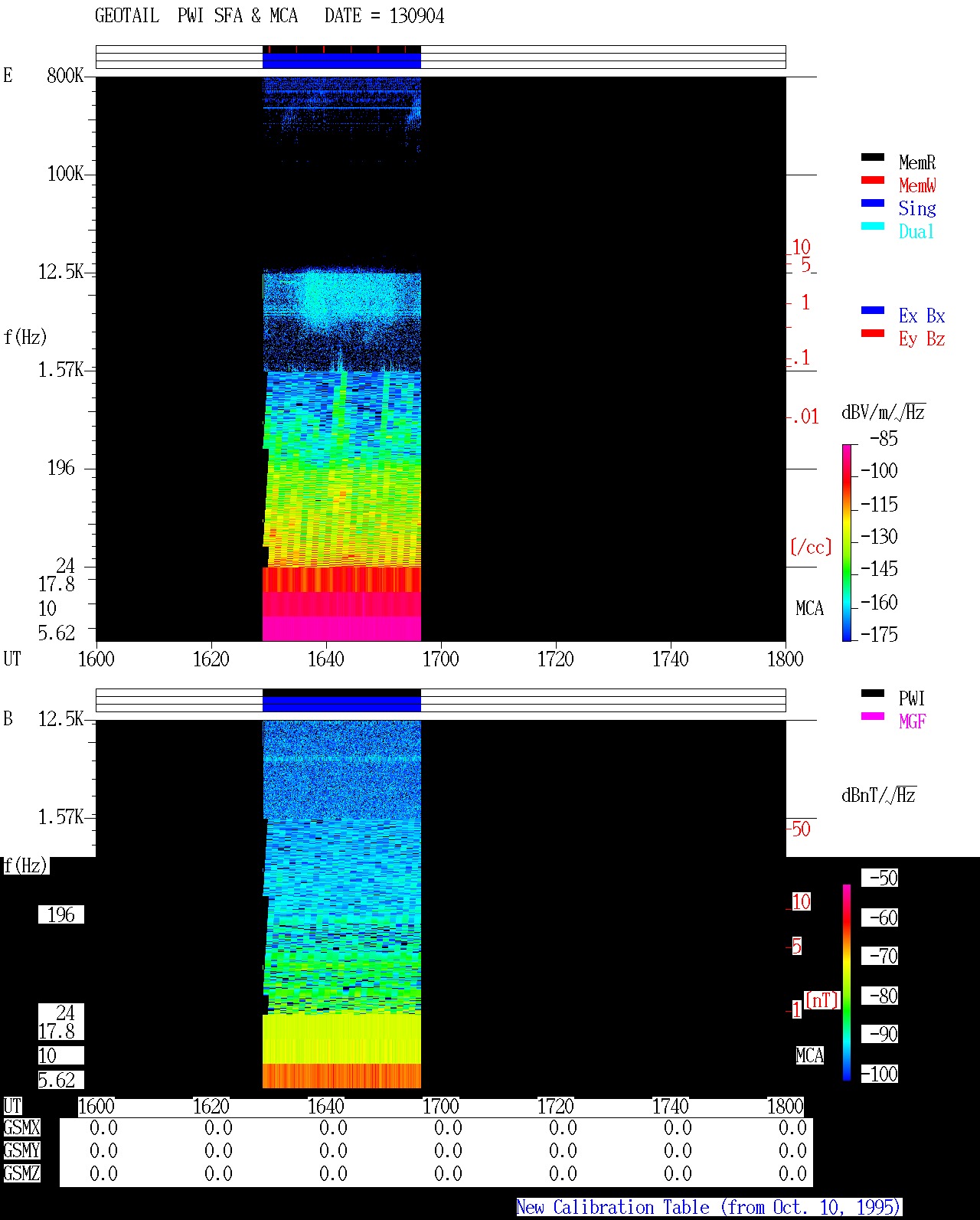Click the dBnT/√Hz unit label
980x1220 pixels.
point(879,795)
